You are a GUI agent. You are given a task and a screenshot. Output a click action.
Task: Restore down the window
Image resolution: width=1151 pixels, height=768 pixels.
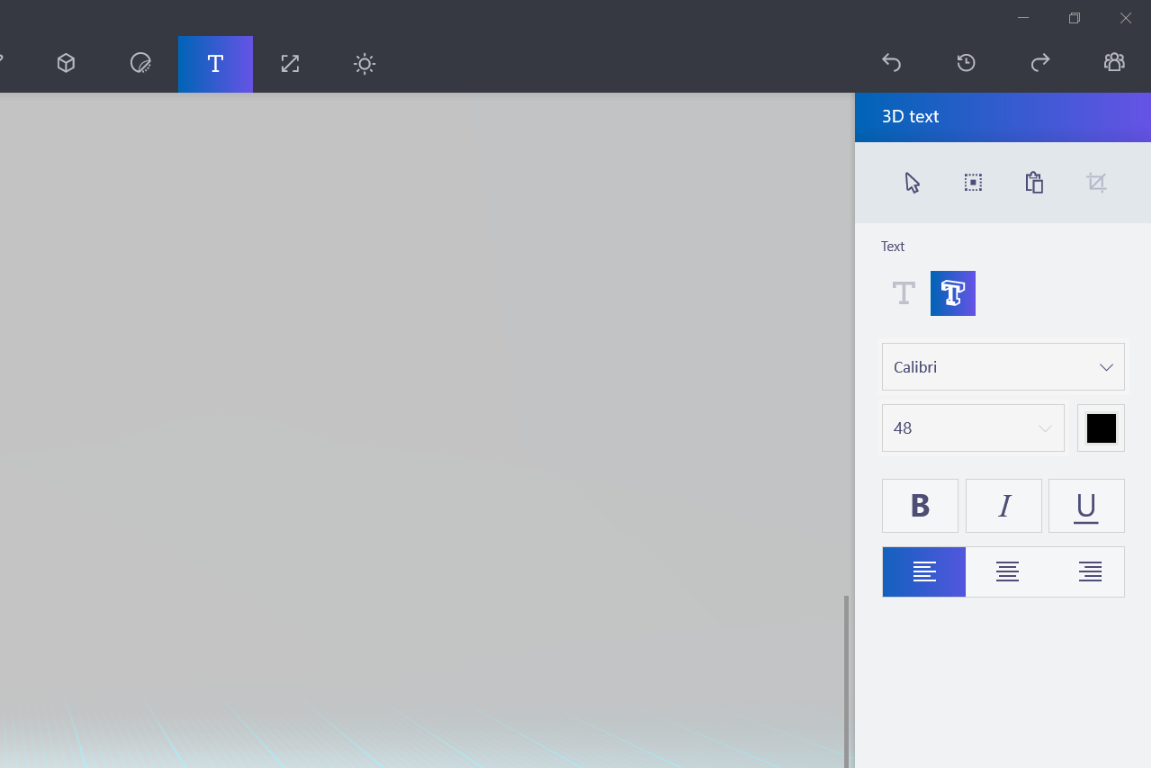tap(1075, 18)
